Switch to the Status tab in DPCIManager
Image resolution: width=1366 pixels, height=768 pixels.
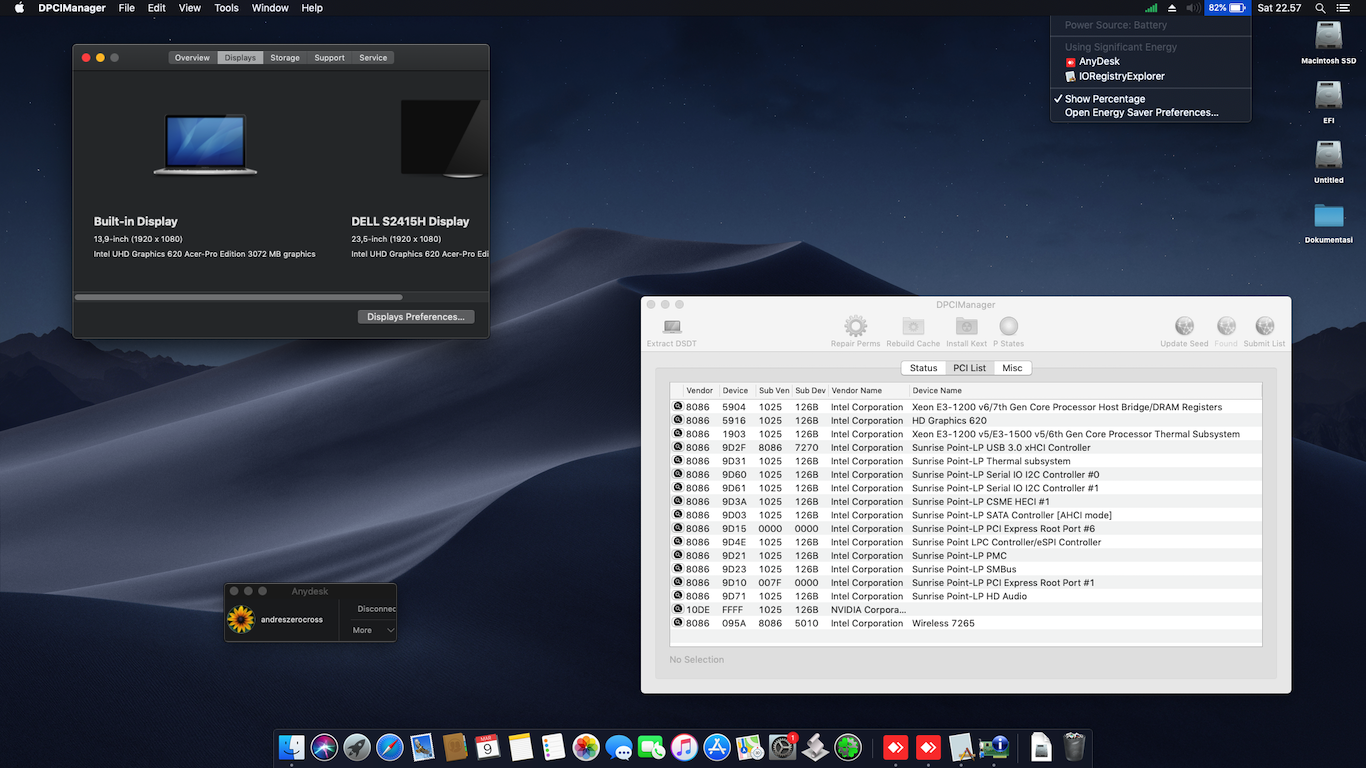click(x=923, y=368)
